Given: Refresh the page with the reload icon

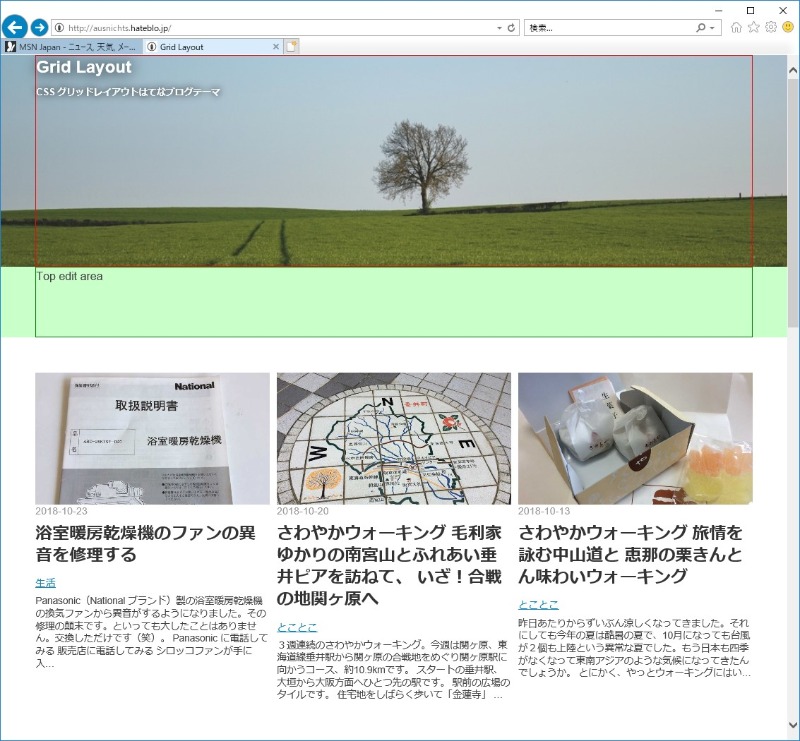Looking at the screenshot, I should [512, 28].
